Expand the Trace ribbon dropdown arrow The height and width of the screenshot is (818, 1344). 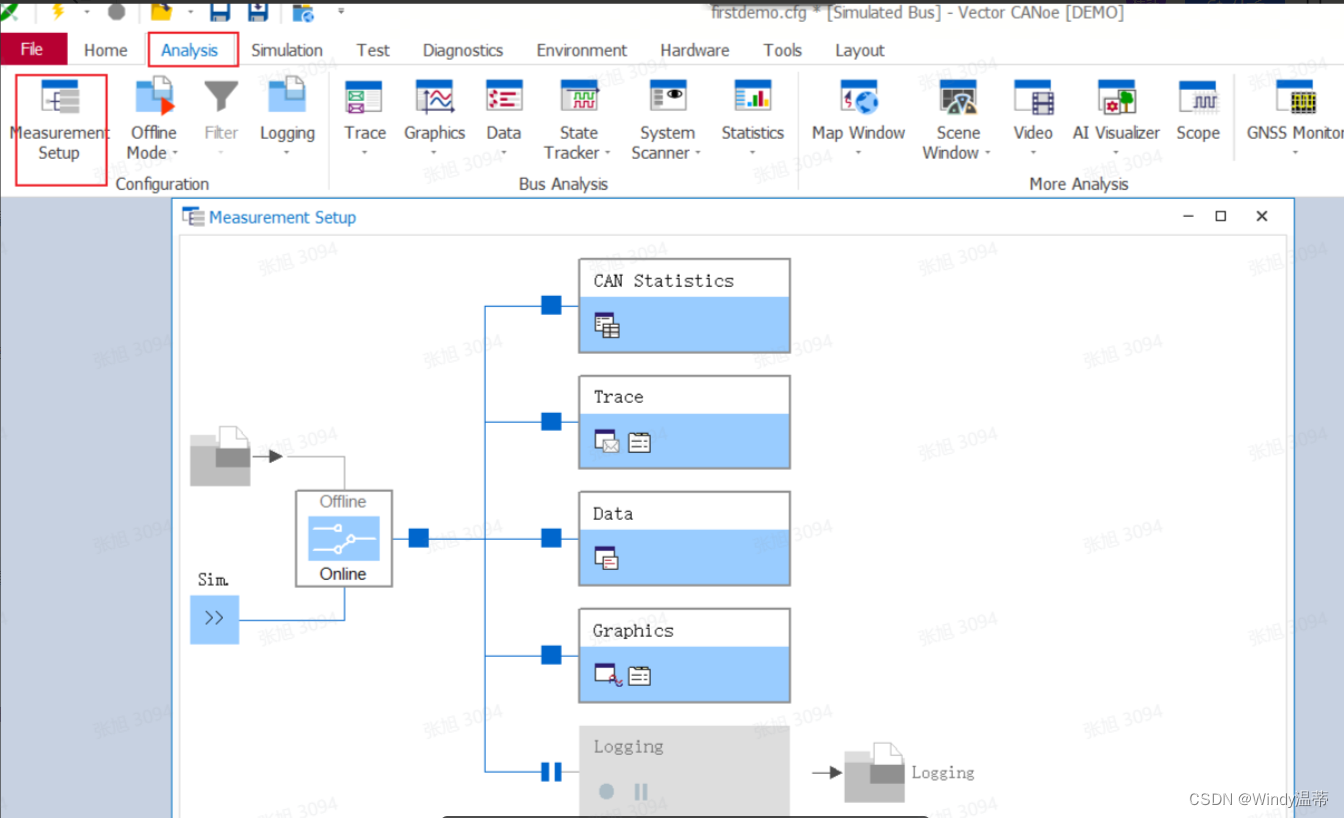click(x=364, y=153)
